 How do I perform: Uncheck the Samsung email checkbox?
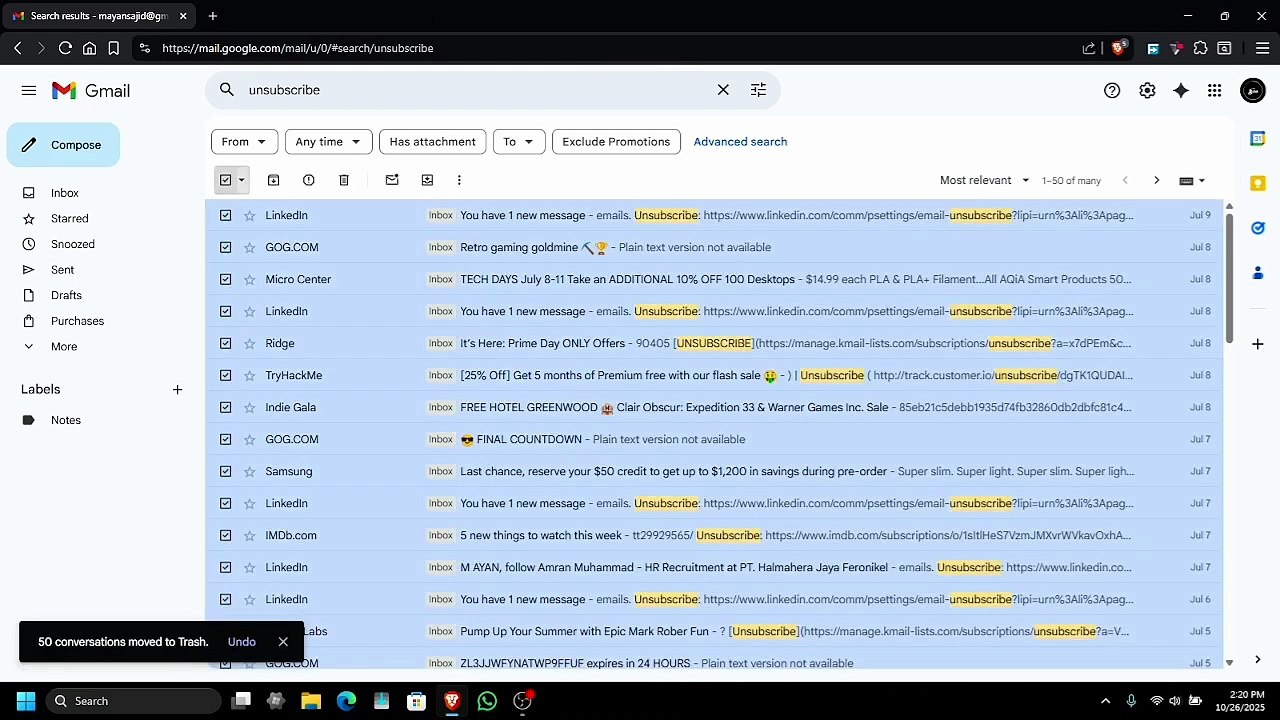tap(225, 471)
